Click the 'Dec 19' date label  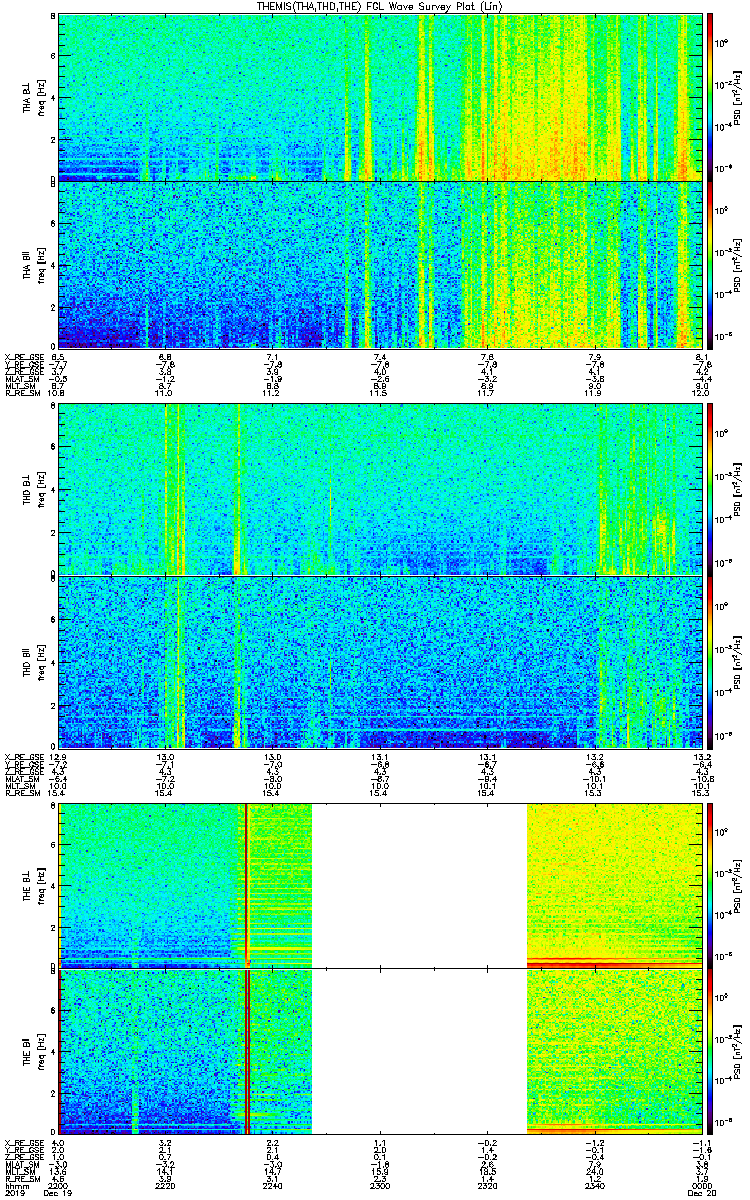coord(58,1192)
